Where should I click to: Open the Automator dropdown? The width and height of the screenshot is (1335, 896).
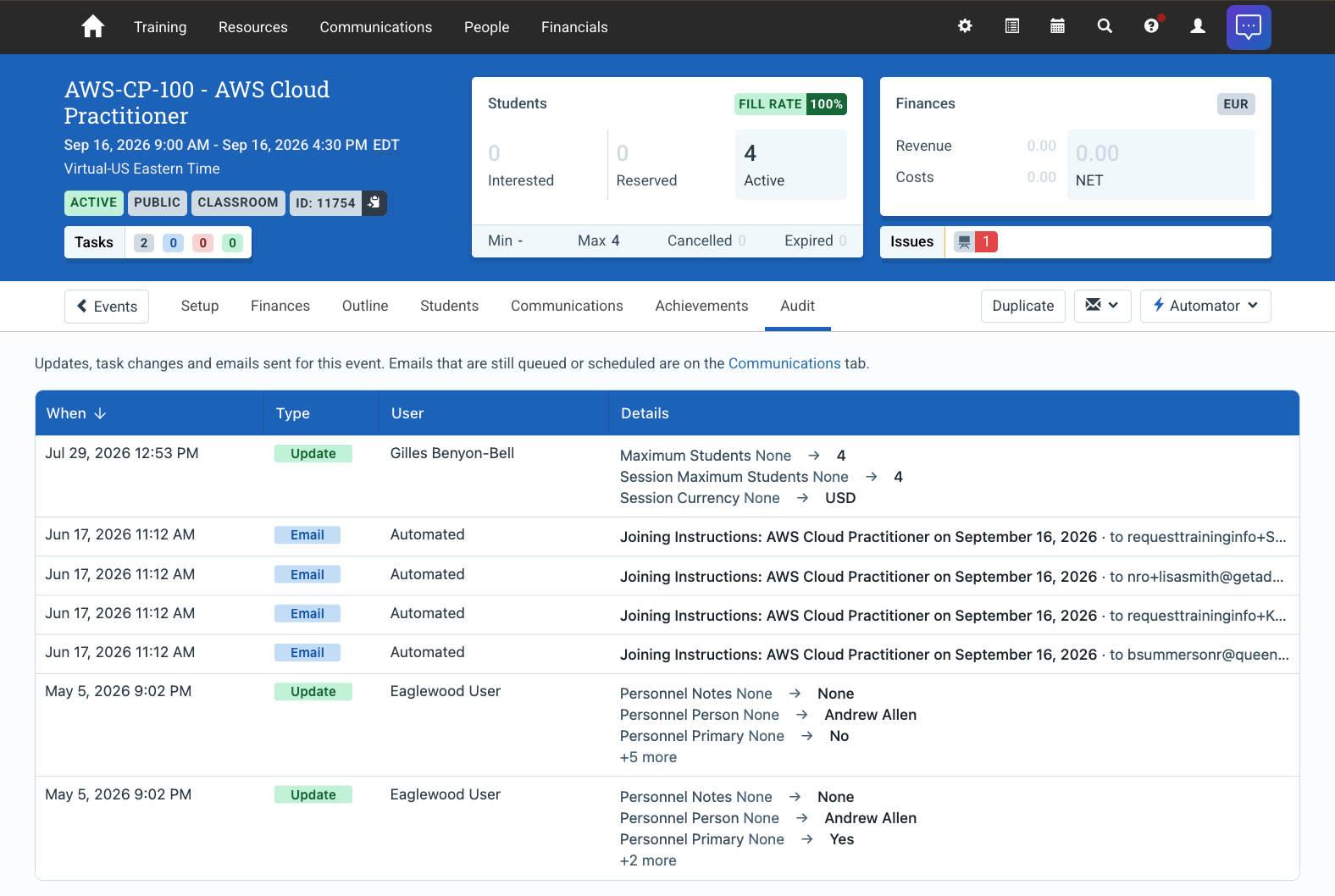(1205, 306)
